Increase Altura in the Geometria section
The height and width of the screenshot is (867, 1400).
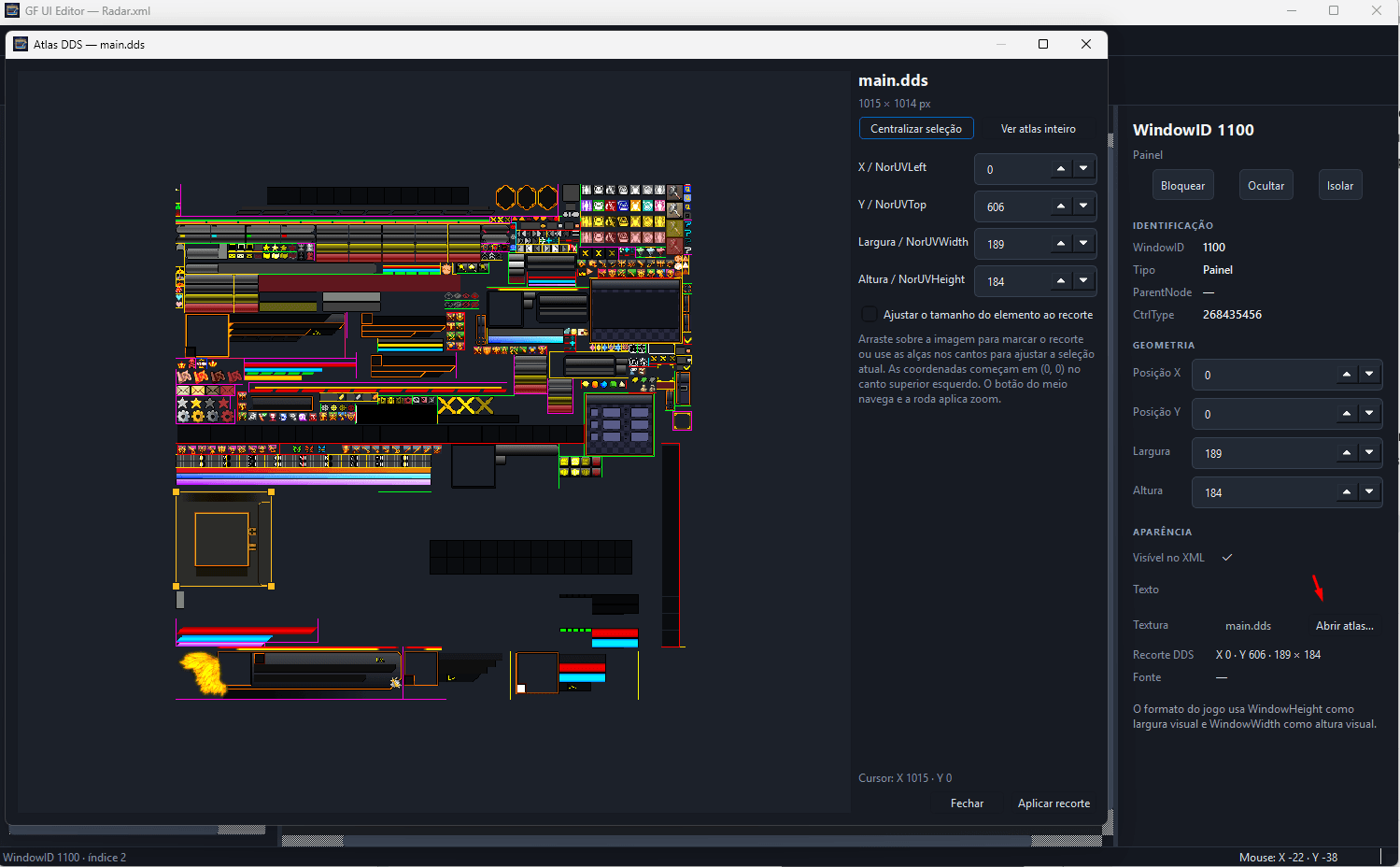point(1347,492)
